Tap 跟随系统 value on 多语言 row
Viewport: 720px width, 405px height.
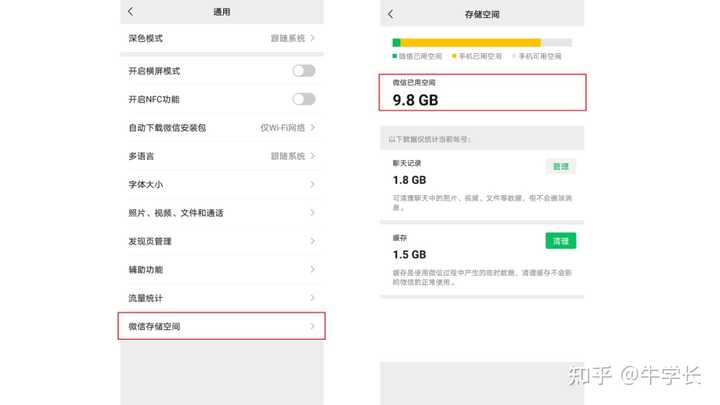tap(288, 156)
